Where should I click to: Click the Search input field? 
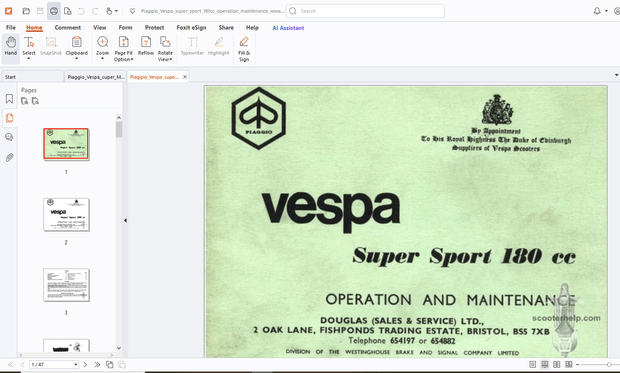pyautogui.click(x=365, y=11)
